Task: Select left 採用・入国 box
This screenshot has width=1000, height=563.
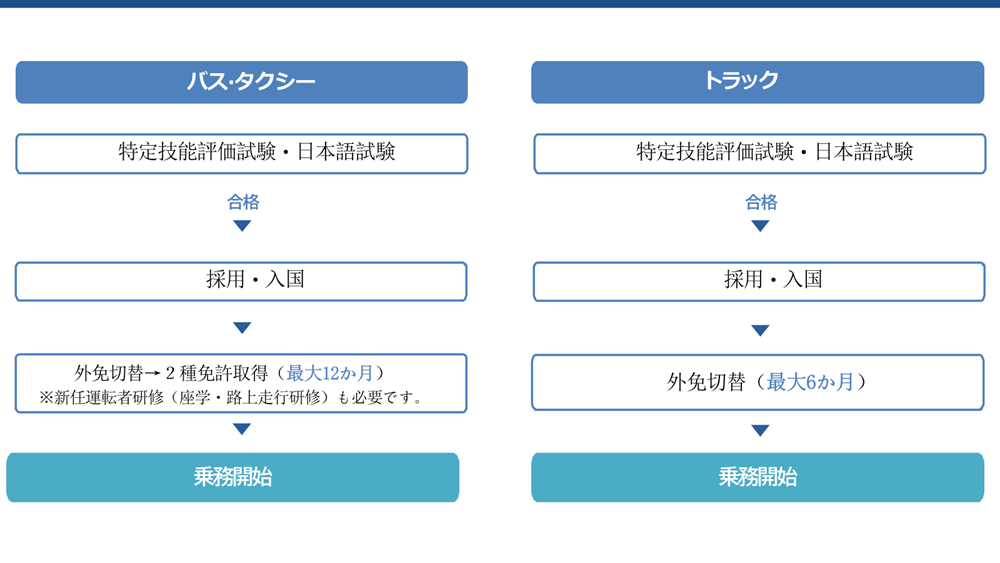Action: [241, 281]
